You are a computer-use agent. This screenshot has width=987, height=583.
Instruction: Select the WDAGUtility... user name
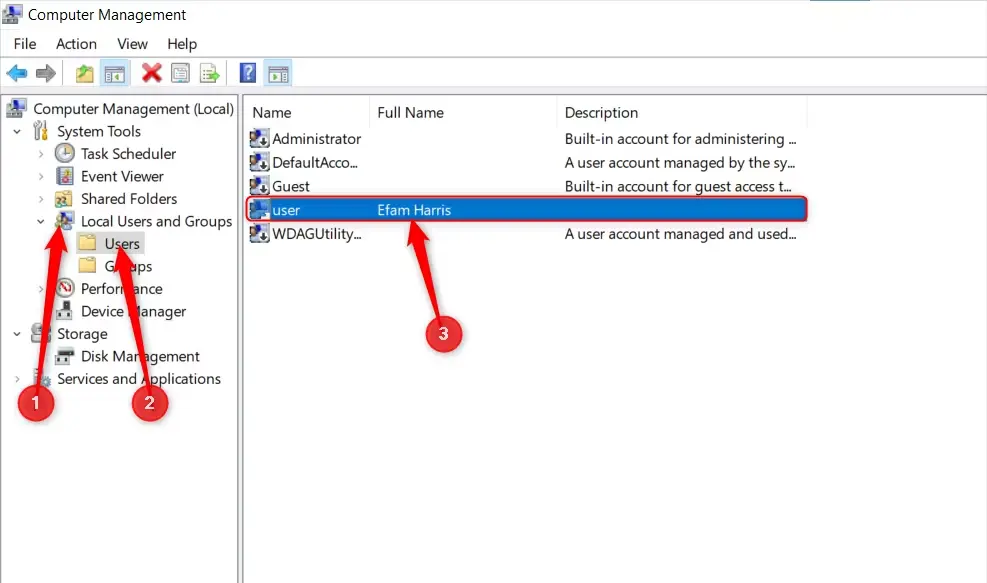[x=317, y=234]
